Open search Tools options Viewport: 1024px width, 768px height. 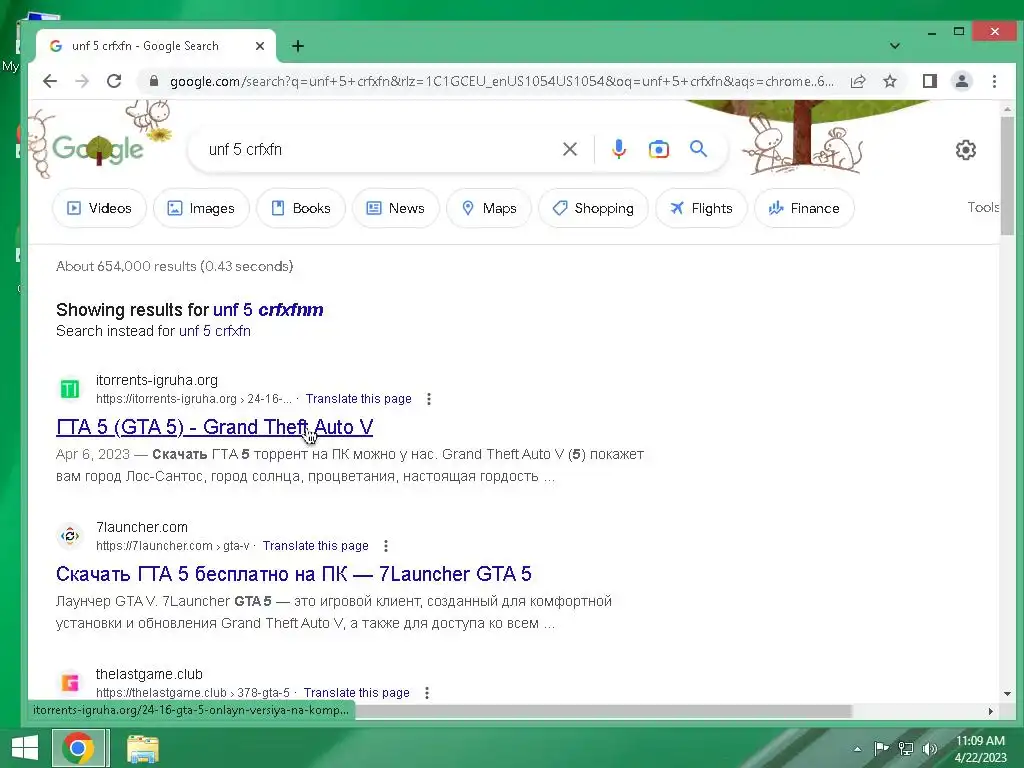click(983, 207)
